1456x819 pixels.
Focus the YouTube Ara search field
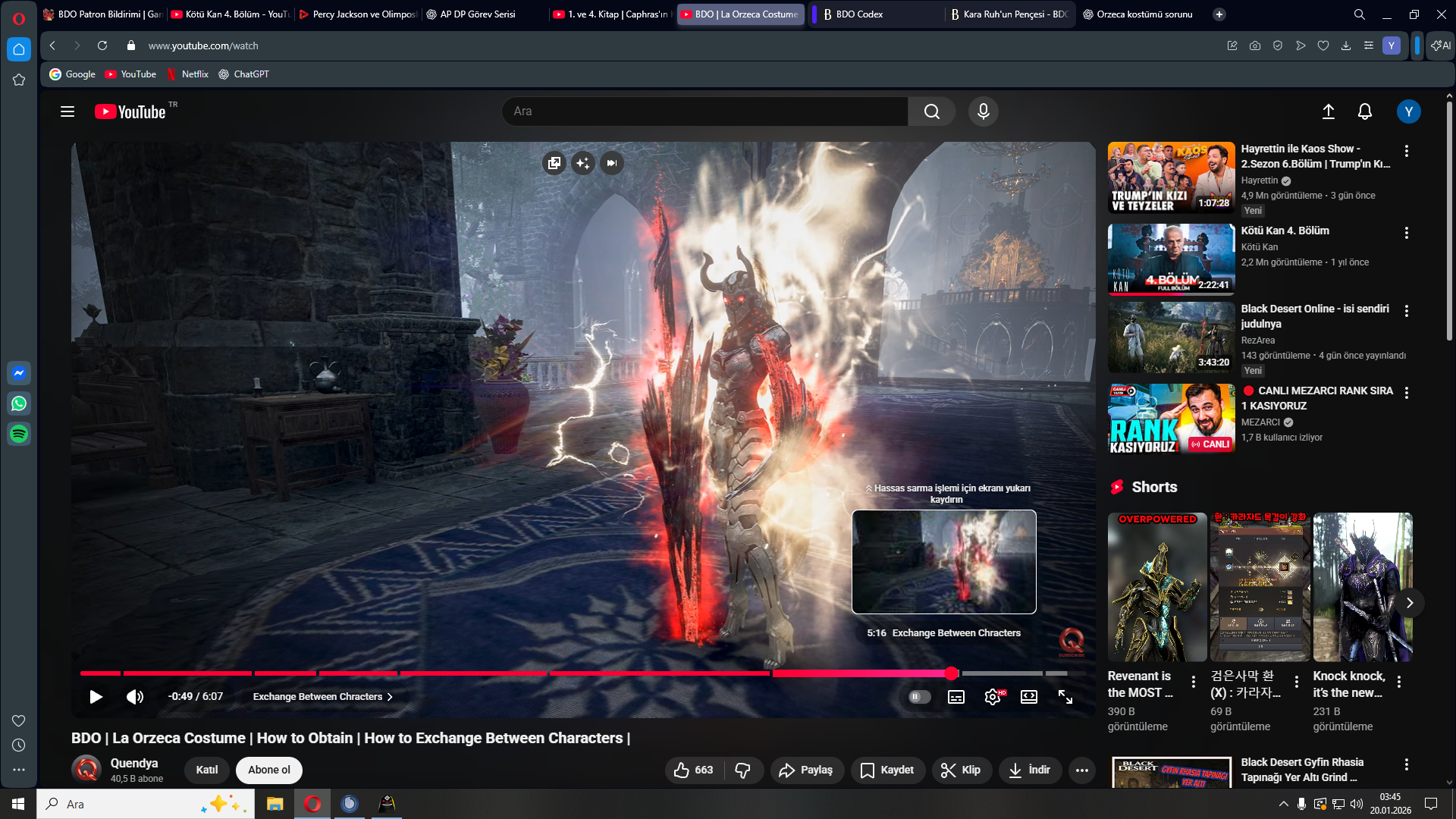click(x=705, y=111)
